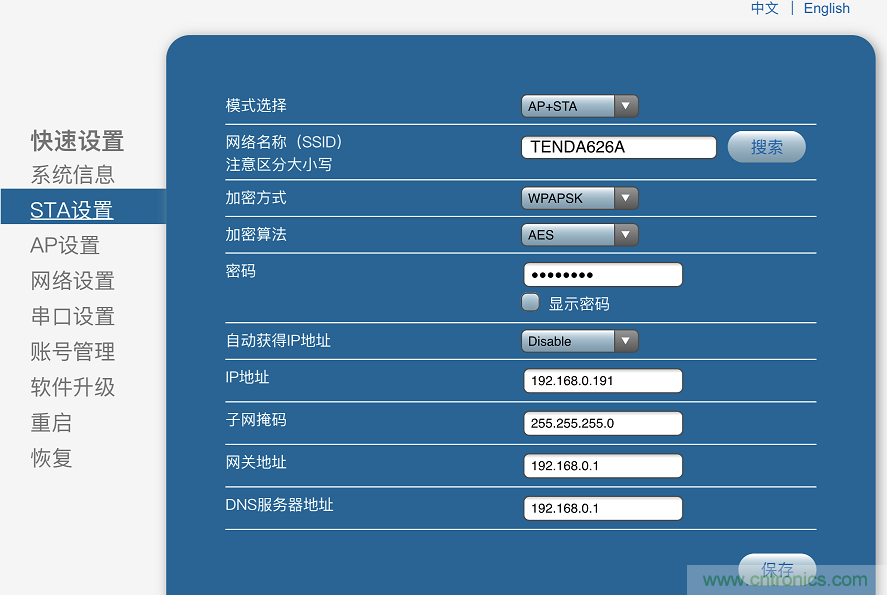Screen dimensions: 887x595
Task: Switch language to English
Action: tap(826, 8)
